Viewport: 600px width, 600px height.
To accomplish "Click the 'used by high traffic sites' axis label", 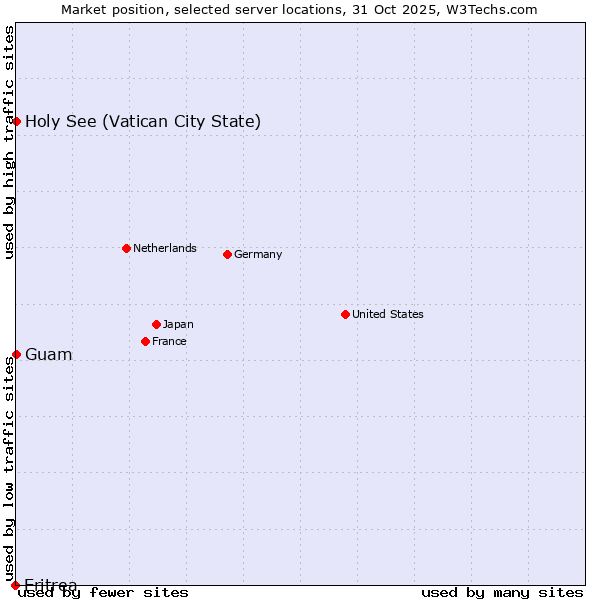I will 9,142.
